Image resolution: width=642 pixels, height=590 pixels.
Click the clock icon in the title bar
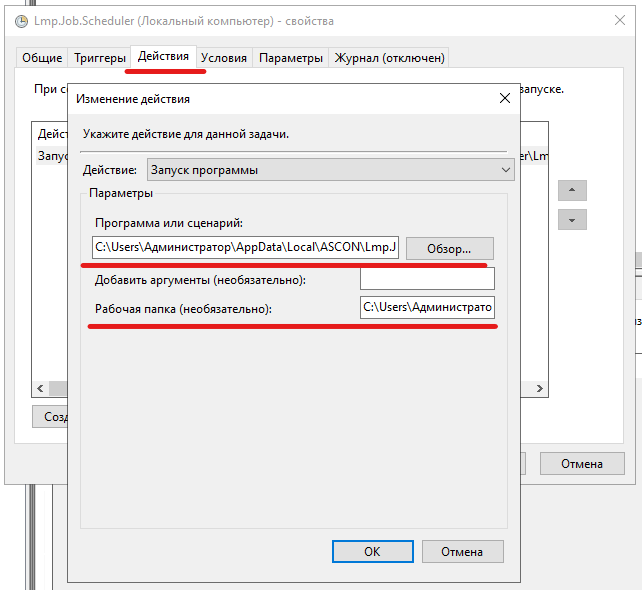point(21,21)
